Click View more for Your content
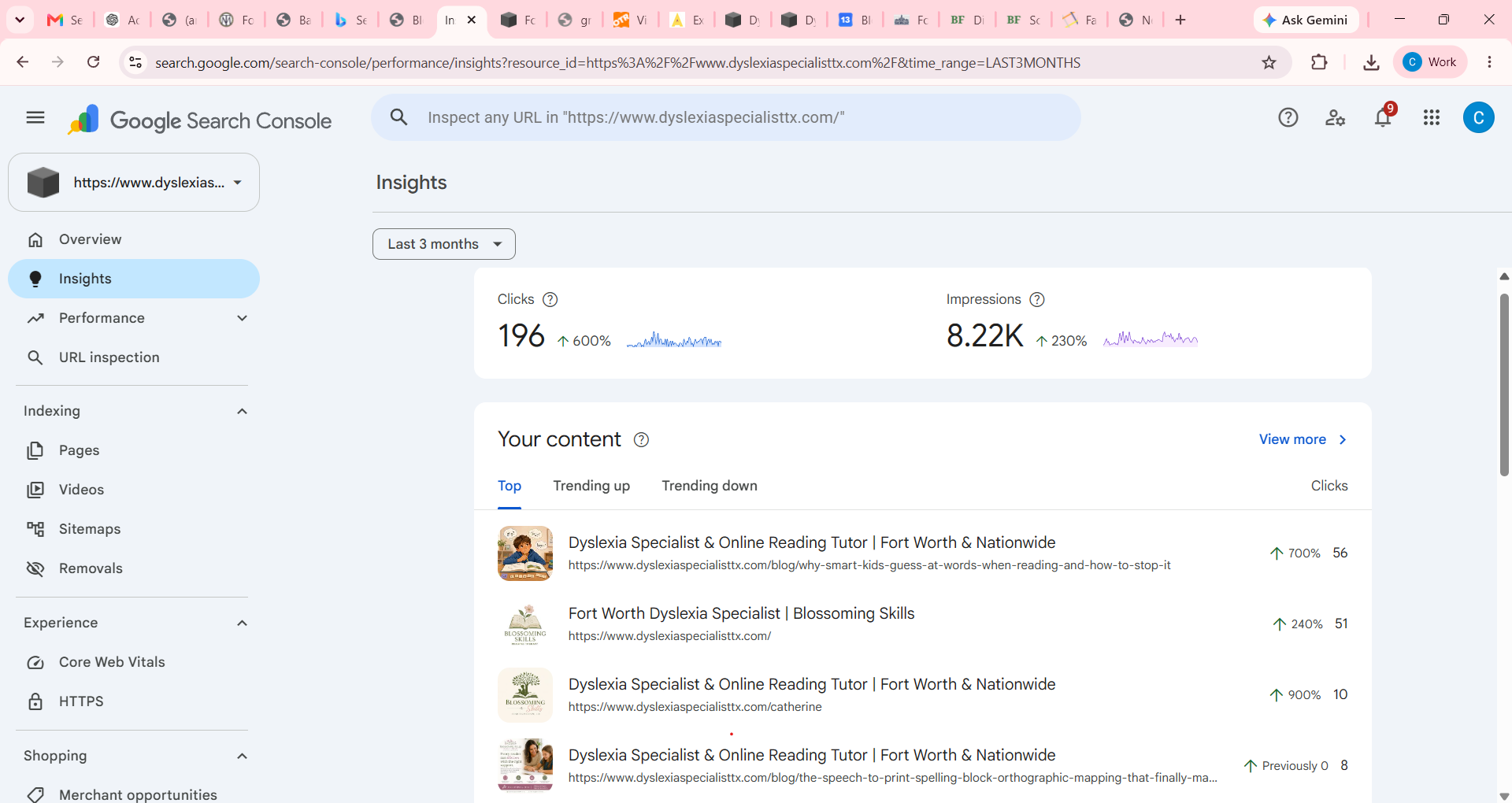Screen dimensions: 1512x803 tap(1303, 439)
